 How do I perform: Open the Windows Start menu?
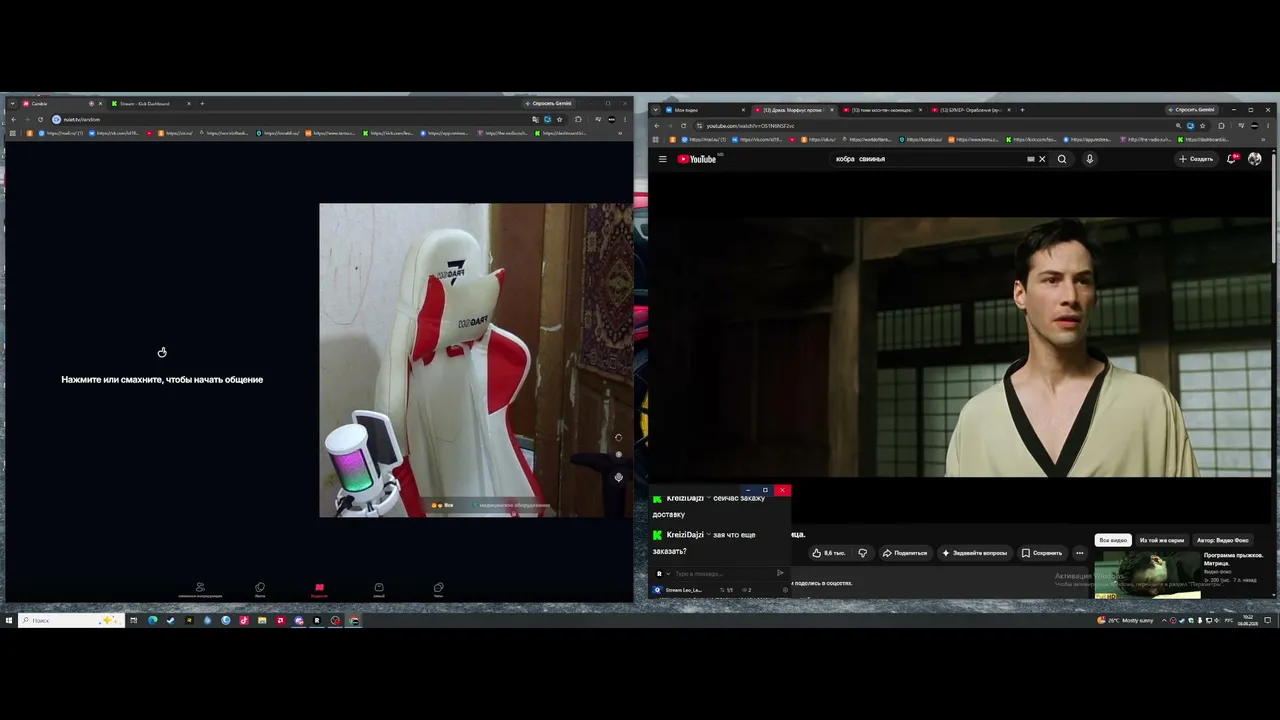(x=9, y=620)
